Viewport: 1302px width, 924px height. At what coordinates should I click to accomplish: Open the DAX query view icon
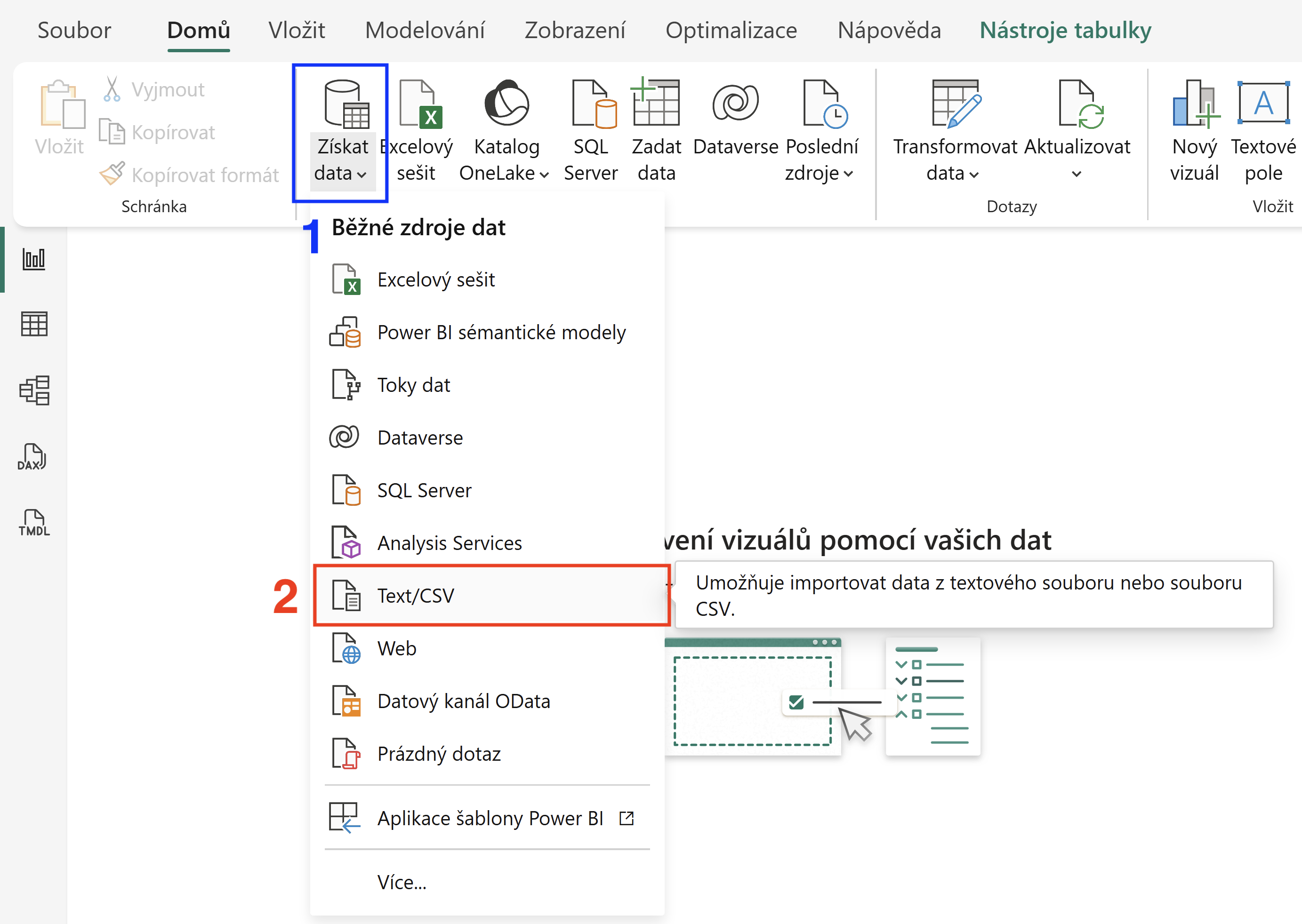[32, 457]
